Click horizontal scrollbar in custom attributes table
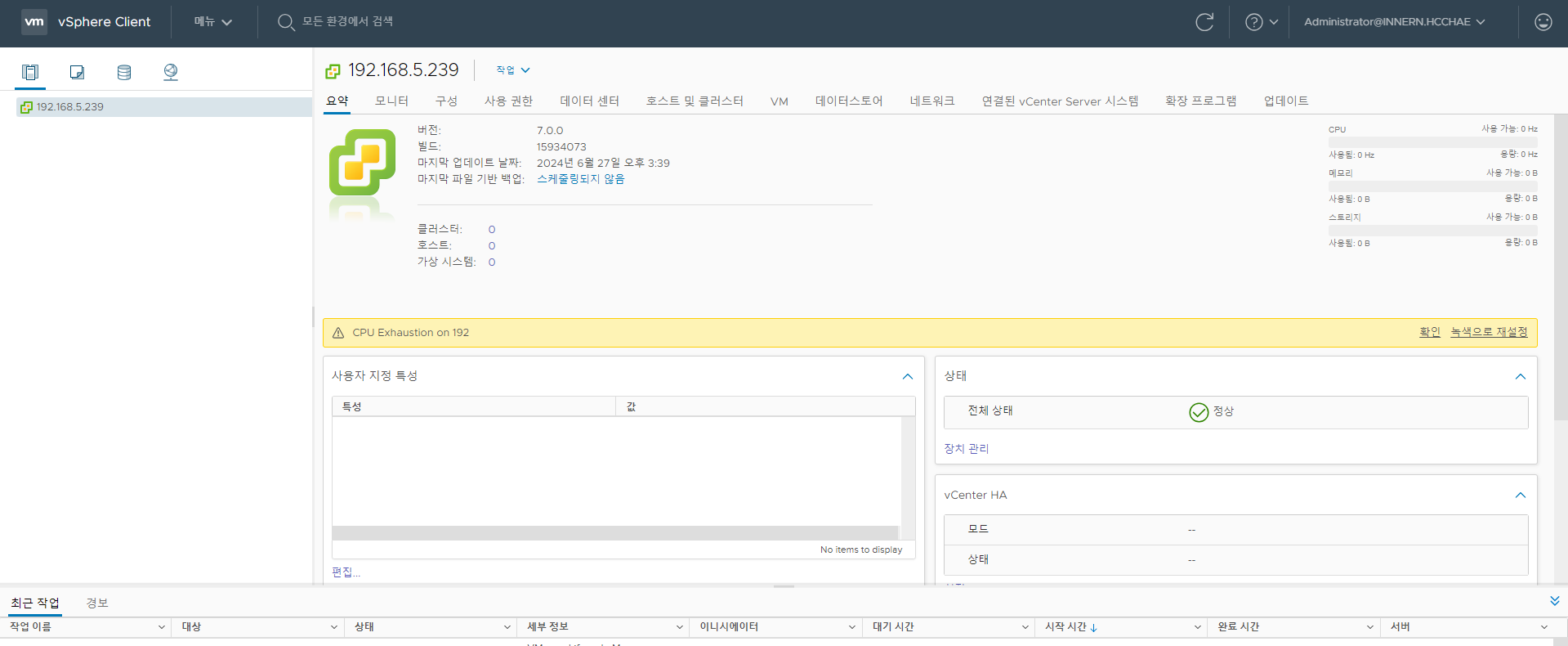This screenshot has height=646, width=1568. pos(615,533)
